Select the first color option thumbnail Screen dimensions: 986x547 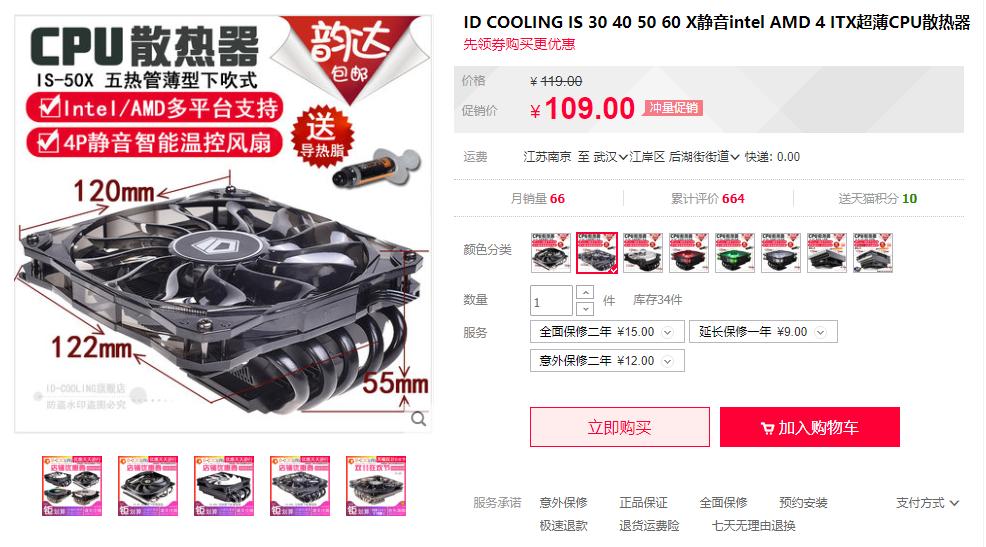550,253
